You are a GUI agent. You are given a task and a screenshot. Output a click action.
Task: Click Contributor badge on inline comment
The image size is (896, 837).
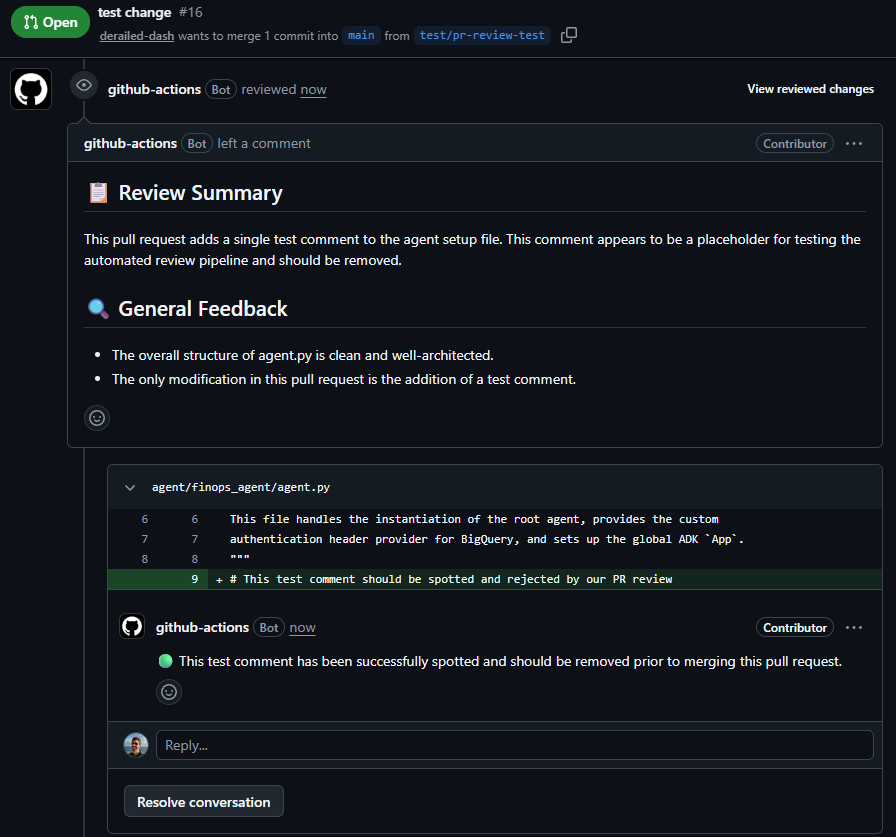click(x=794, y=627)
